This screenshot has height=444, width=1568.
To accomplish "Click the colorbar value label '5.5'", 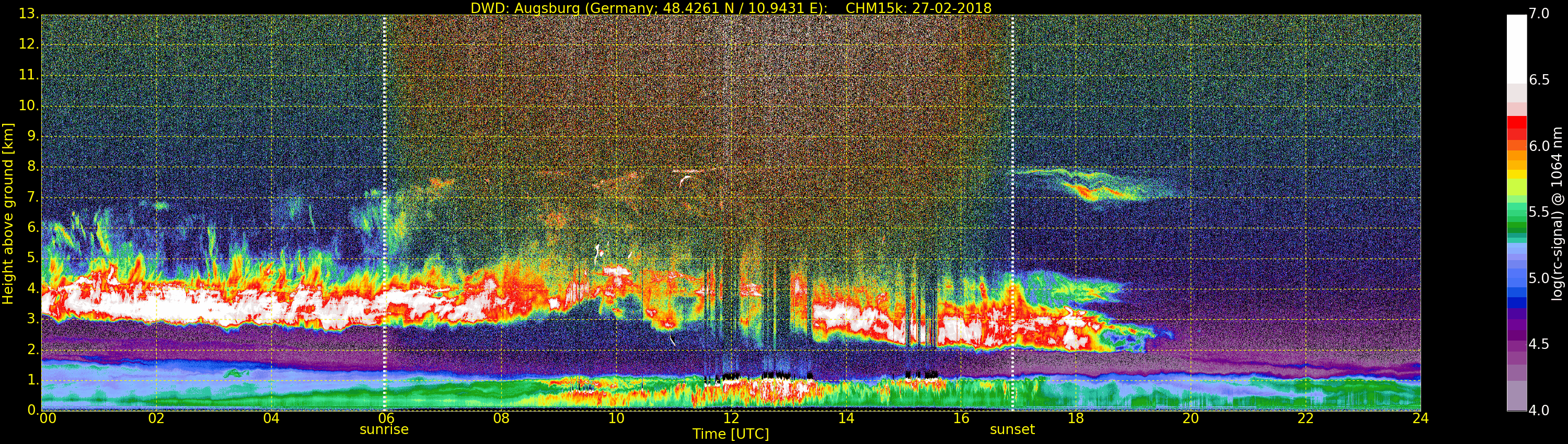I will pyautogui.click(x=1539, y=212).
